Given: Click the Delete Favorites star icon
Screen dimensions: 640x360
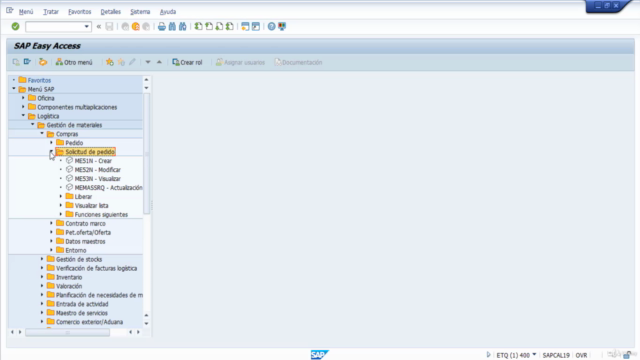Looking at the screenshot, I should tap(121, 62).
